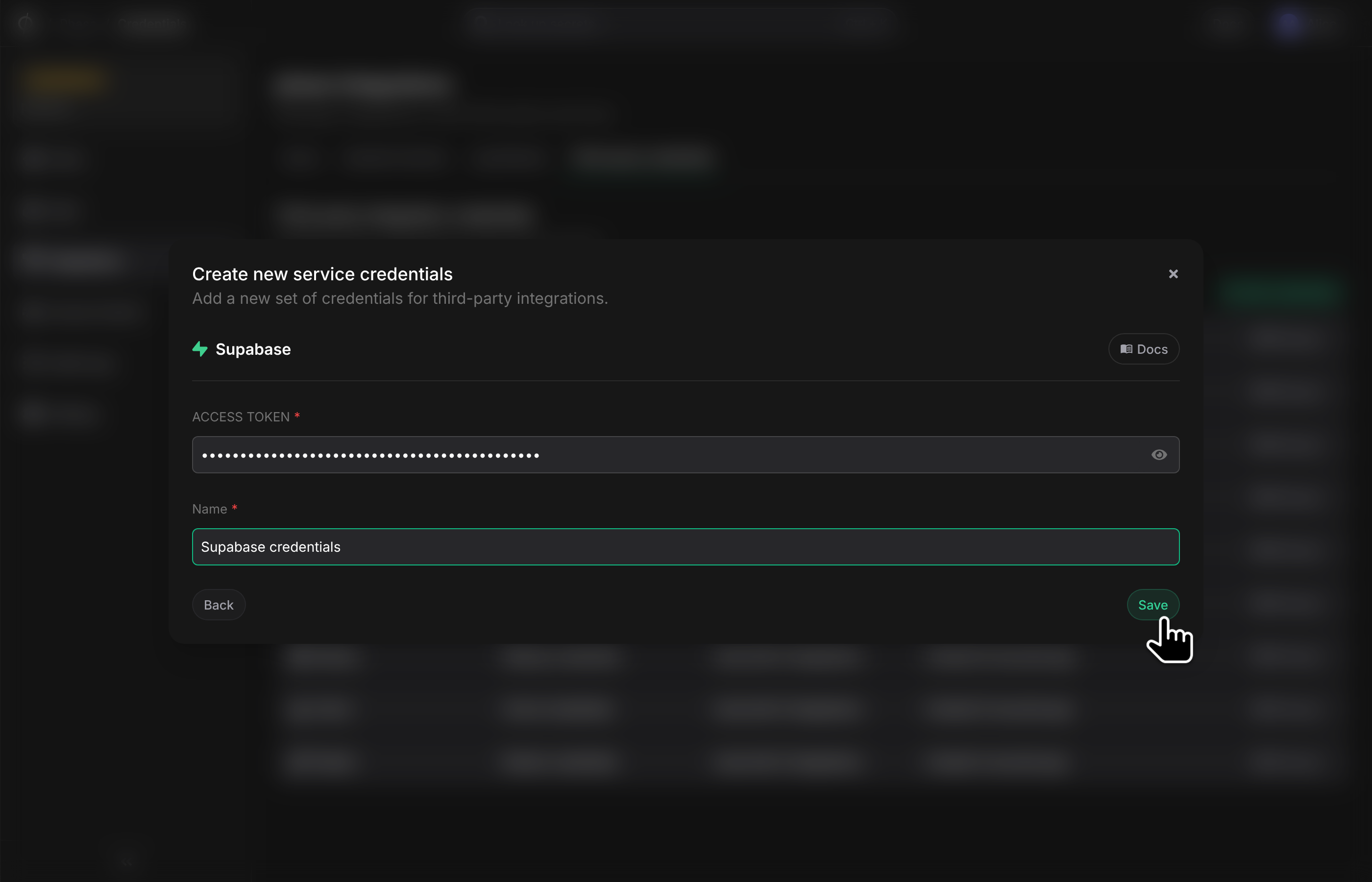
Task: Go Back to the previous step
Action: 219,605
